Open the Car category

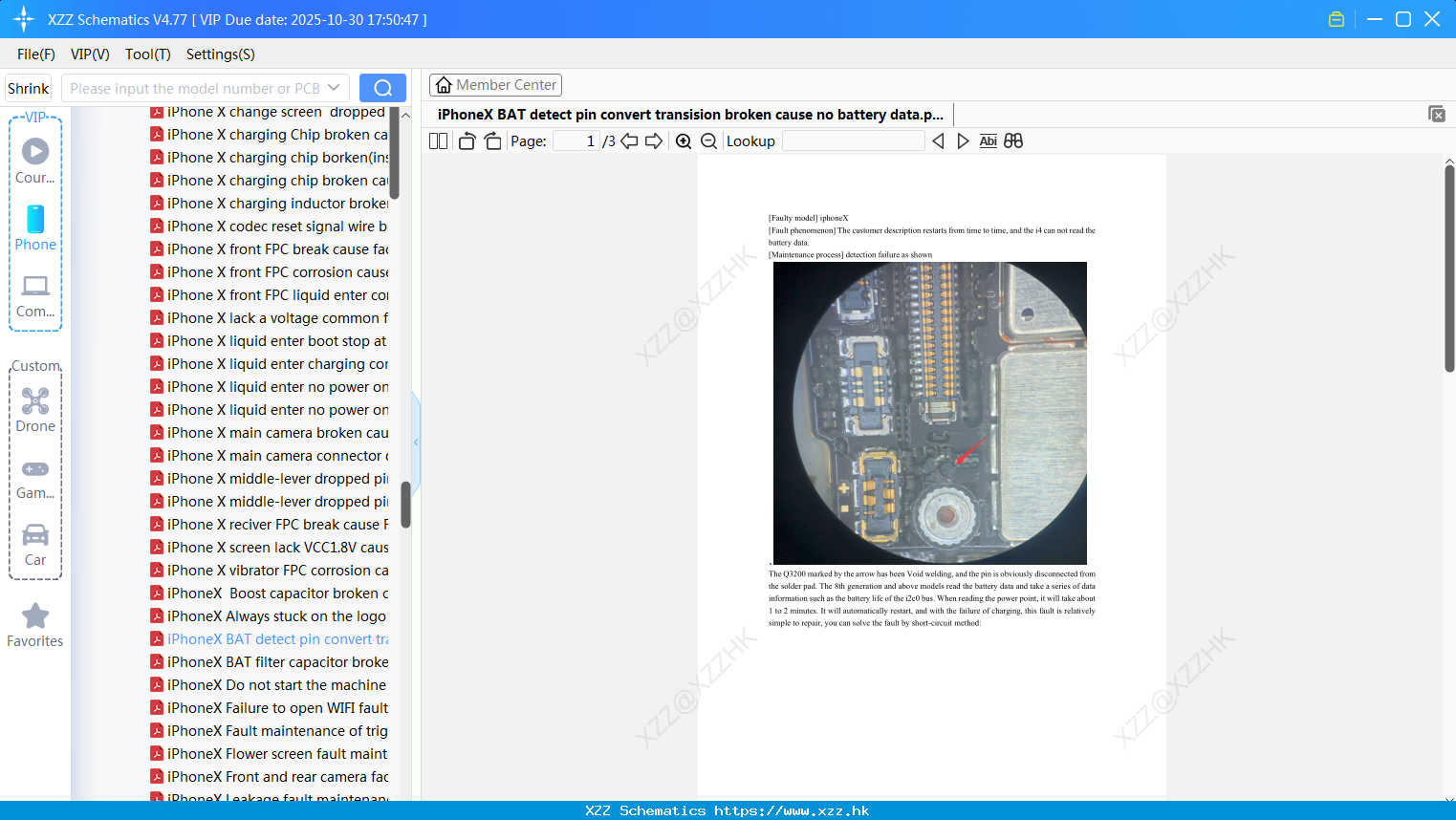point(35,546)
